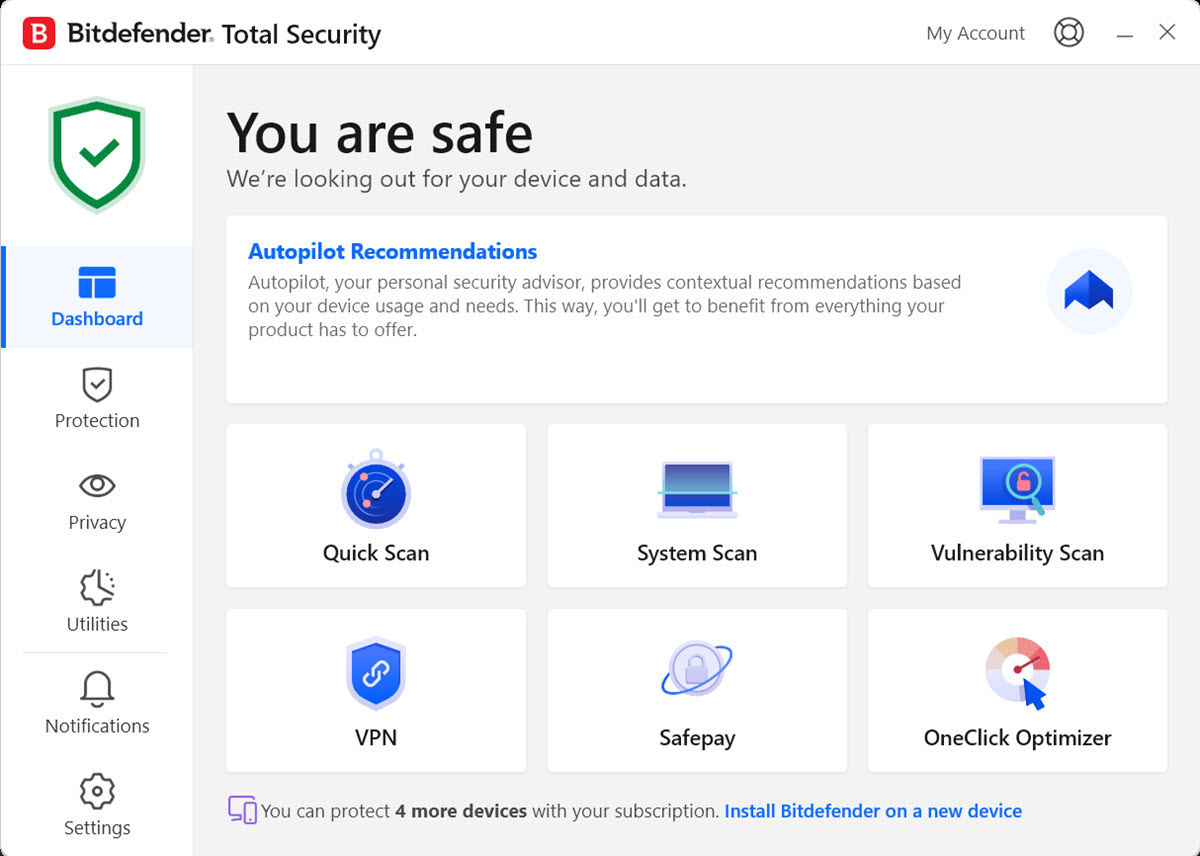Switch to the Dashboard tab

tap(97, 297)
